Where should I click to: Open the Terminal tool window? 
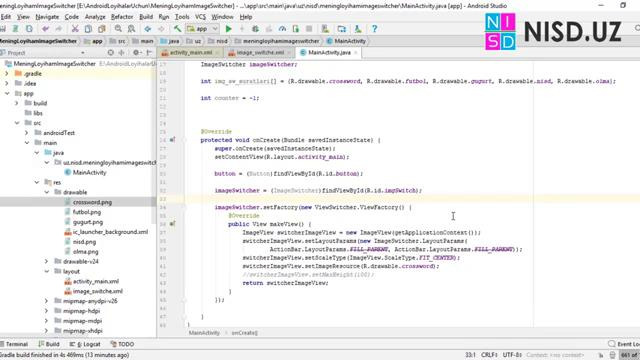tap(14, 344)
